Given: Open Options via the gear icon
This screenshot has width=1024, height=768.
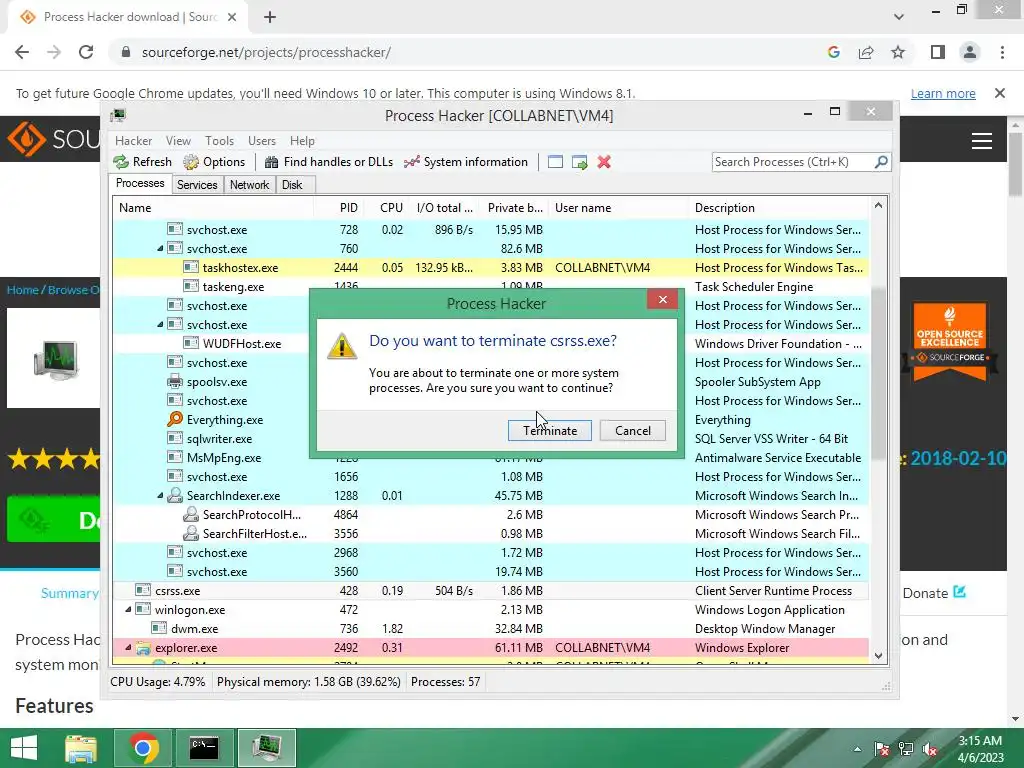Looking at the screenshot, I should coord(191,162).
